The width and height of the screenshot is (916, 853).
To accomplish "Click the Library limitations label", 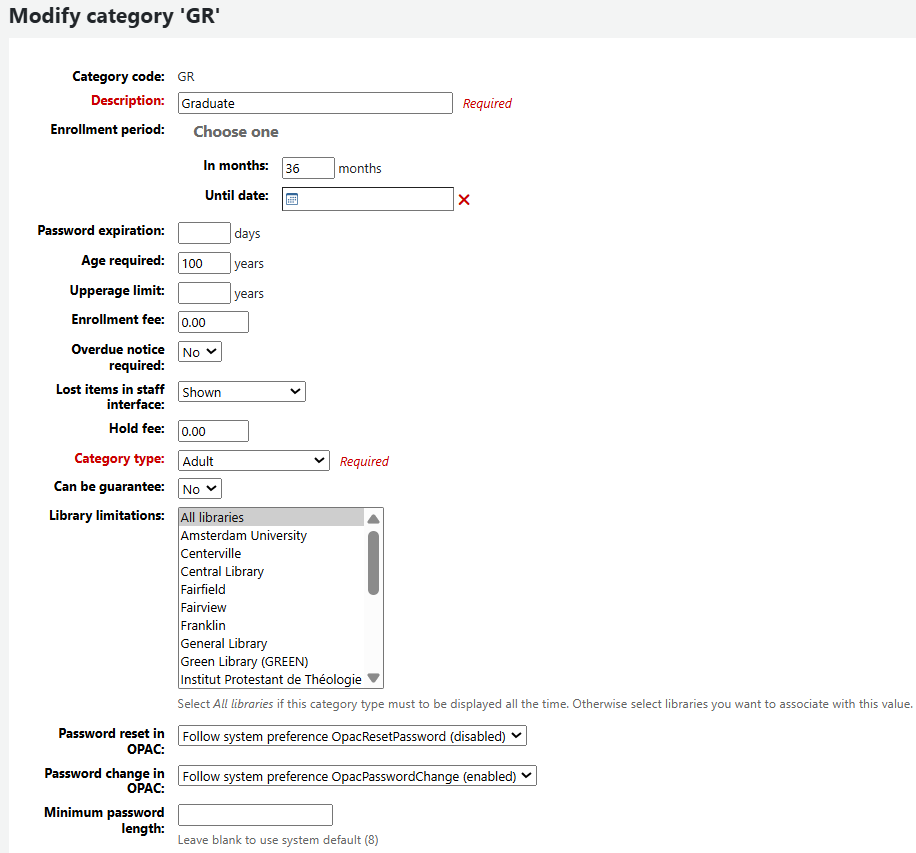I will (107, 515).
